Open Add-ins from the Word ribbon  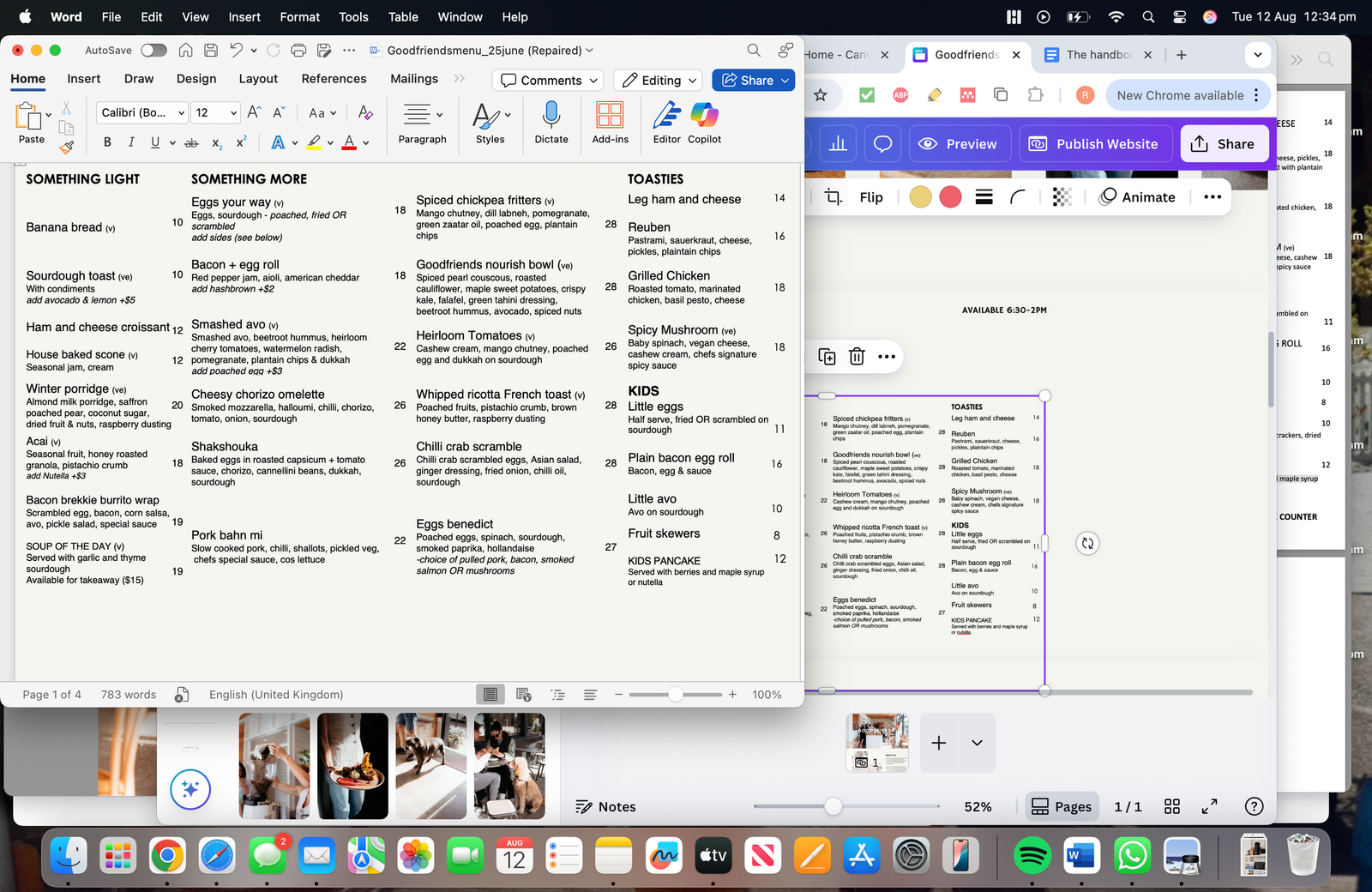click(610, 122)
